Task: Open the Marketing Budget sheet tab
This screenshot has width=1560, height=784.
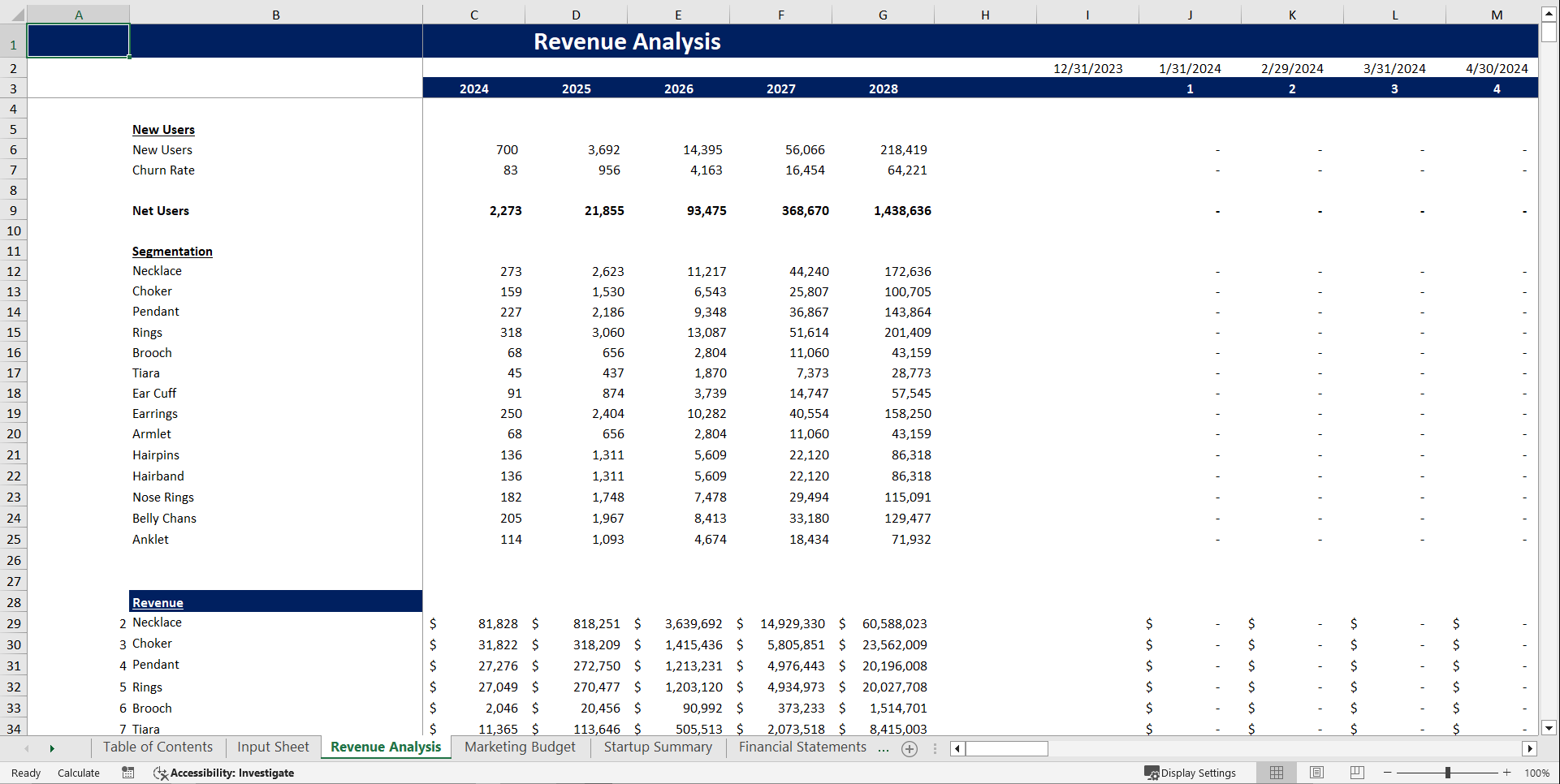Action: point(520,747)
